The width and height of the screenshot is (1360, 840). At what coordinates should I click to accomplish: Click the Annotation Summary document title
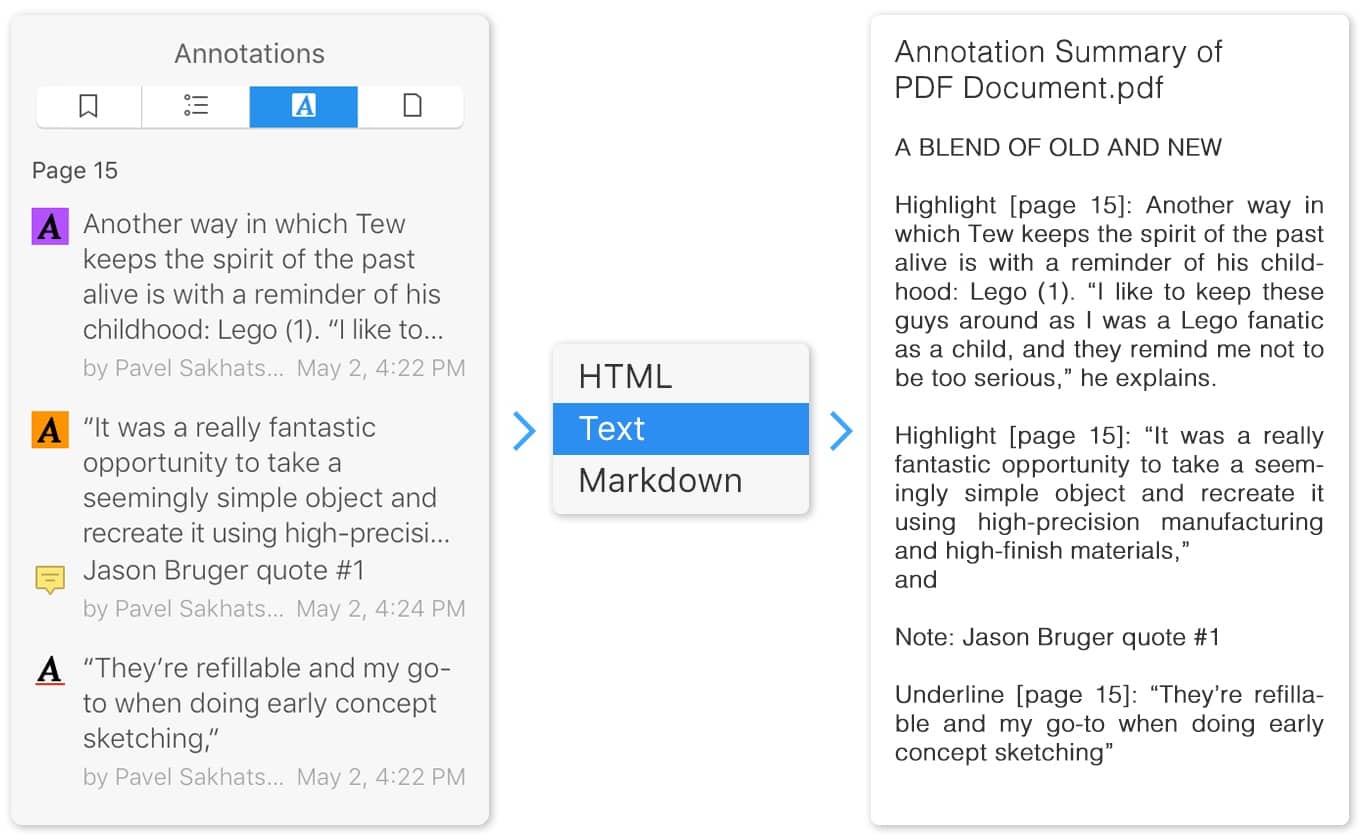click(x=1058, y=69)
